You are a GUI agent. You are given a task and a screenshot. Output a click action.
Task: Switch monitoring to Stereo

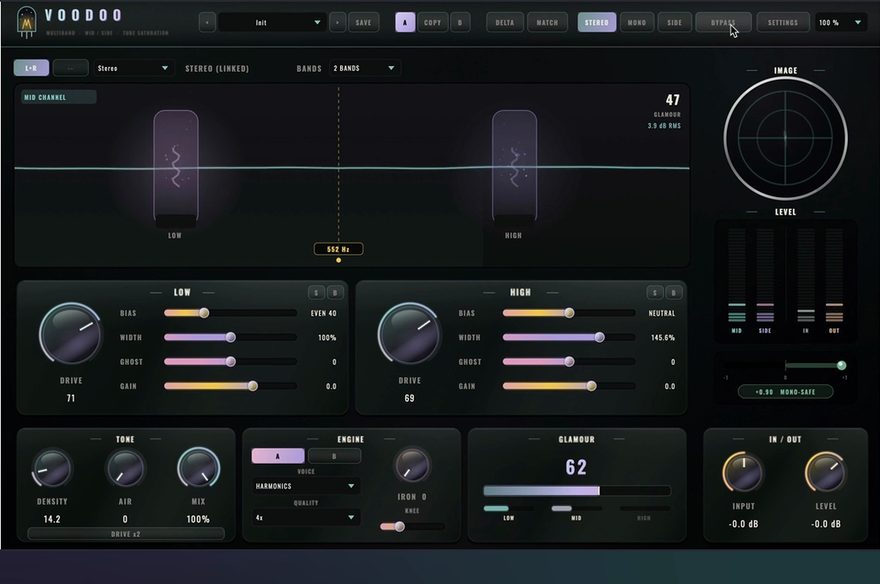coord(597,22)
